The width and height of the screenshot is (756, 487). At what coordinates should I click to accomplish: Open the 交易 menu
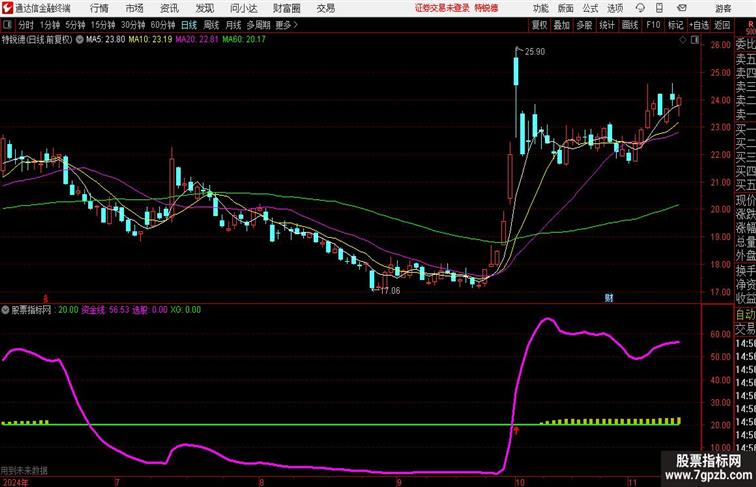coord(325,8)
